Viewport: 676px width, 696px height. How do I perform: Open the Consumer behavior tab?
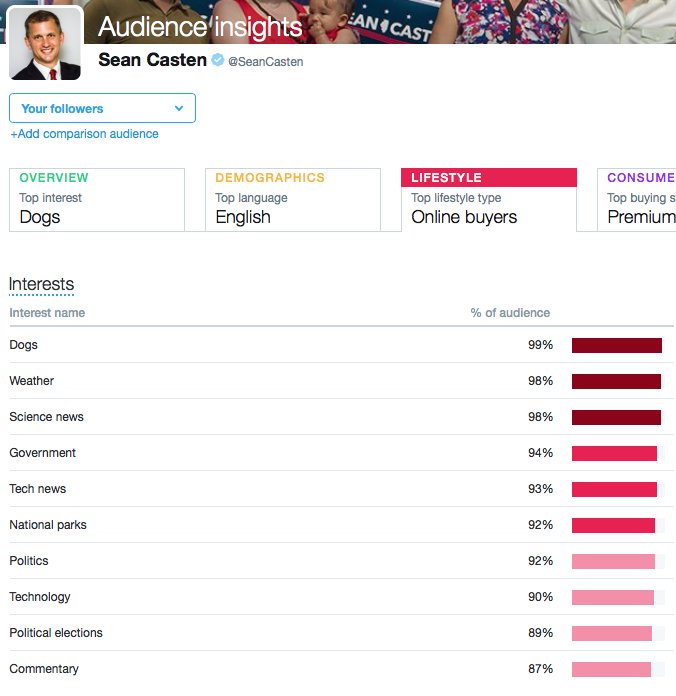[636, 200]
